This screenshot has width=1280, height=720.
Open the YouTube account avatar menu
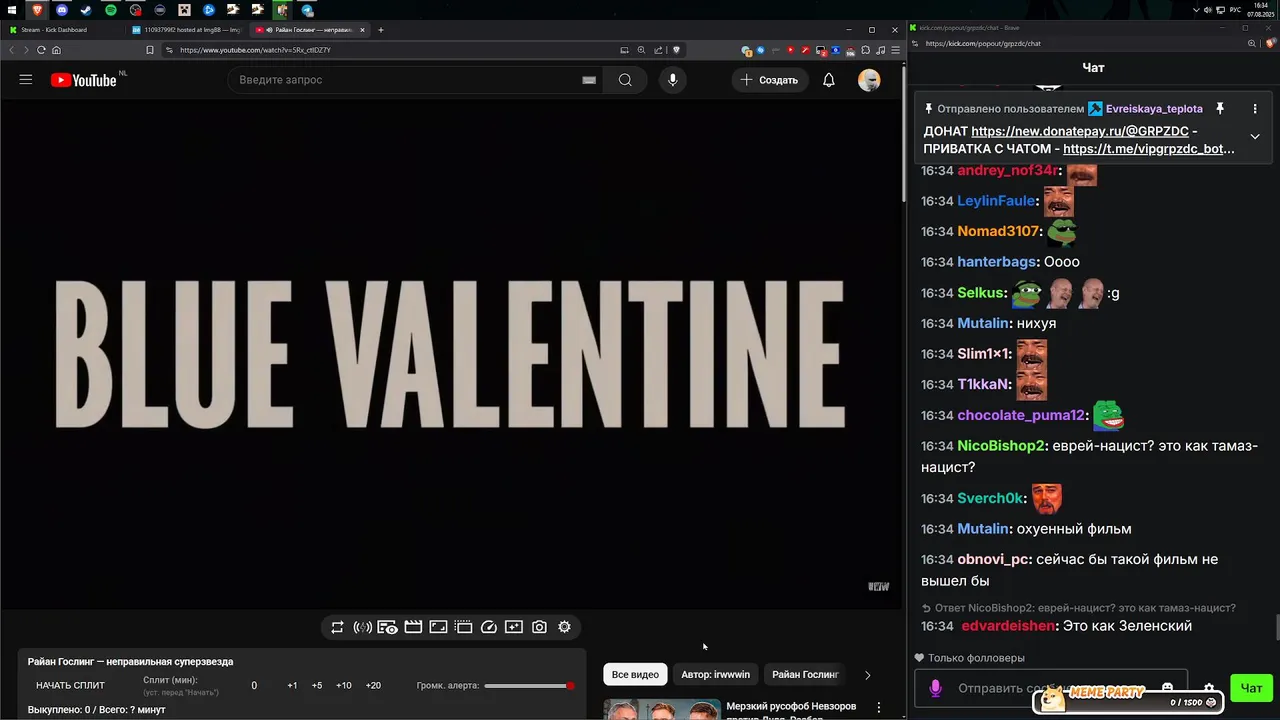869,80
